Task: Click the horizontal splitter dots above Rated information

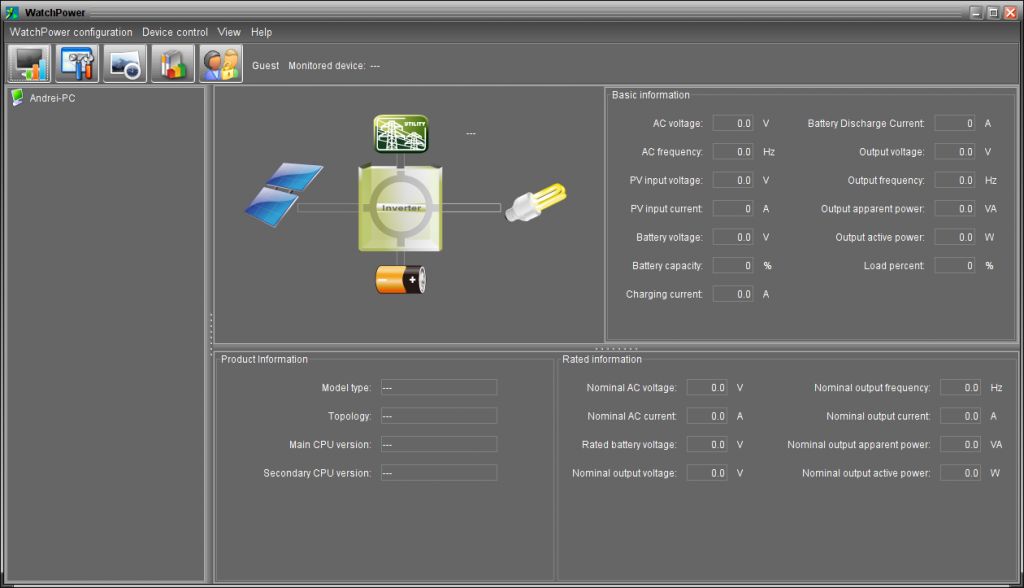Action: point(616,349)
